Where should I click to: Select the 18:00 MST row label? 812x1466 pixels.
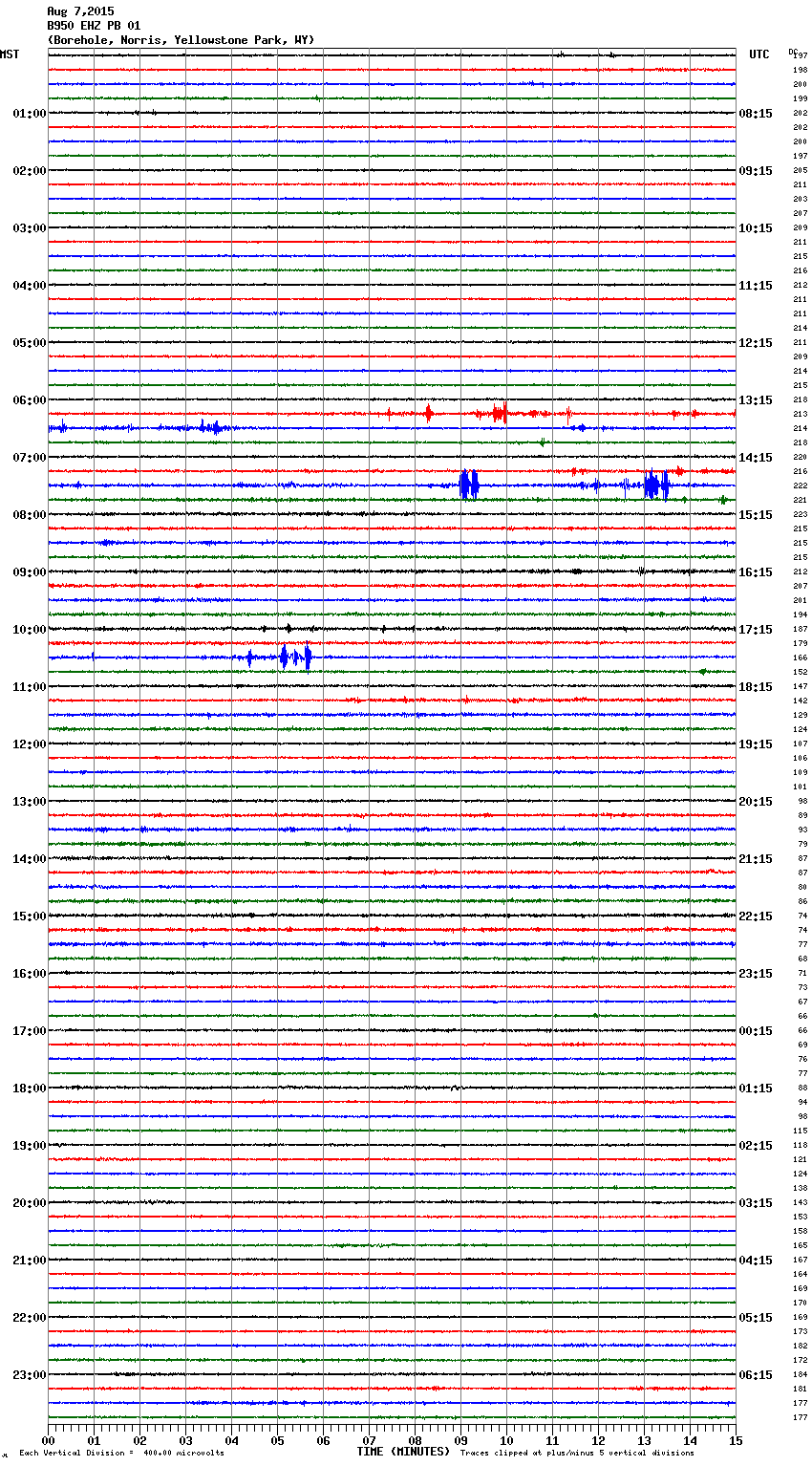[x=30, y=1089]
